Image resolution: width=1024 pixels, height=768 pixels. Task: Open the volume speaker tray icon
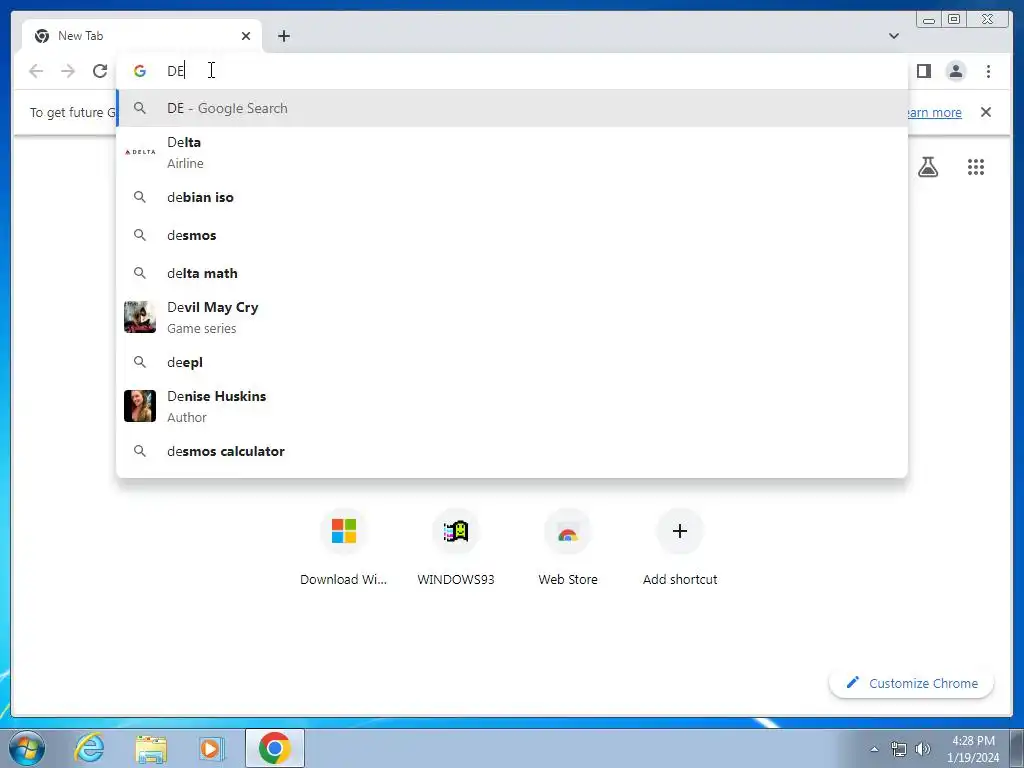[922, 749]
